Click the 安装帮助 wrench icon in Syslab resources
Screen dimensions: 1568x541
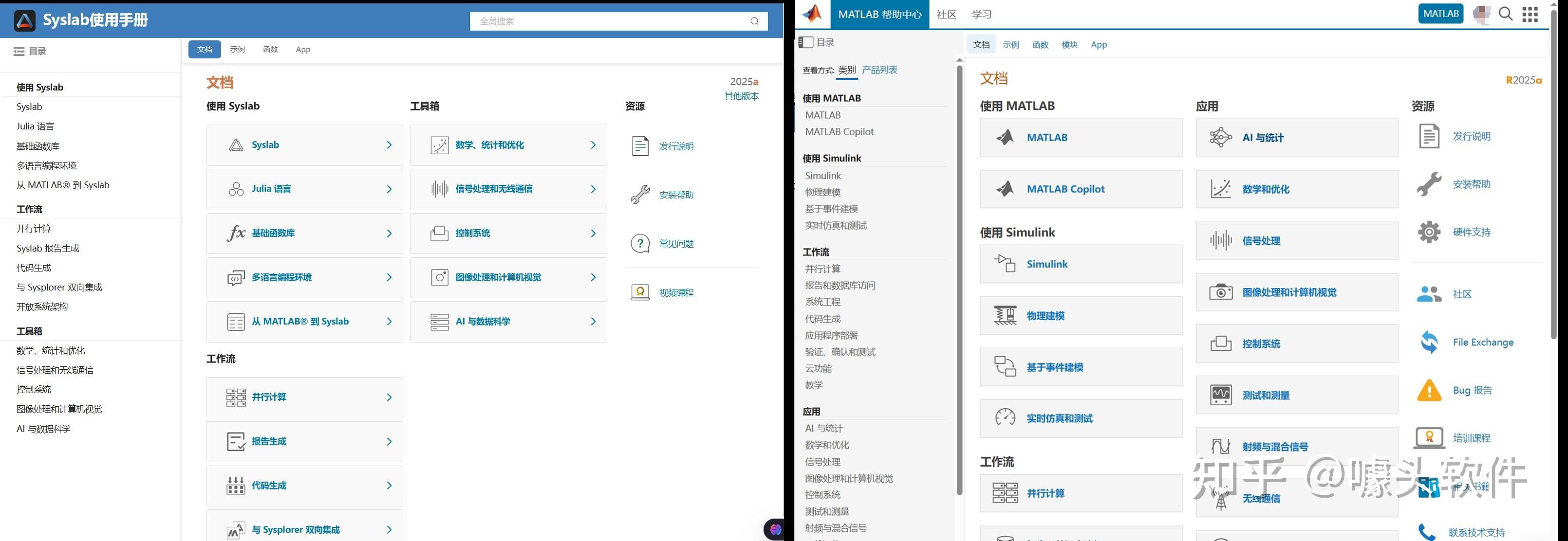coord(640,195)
